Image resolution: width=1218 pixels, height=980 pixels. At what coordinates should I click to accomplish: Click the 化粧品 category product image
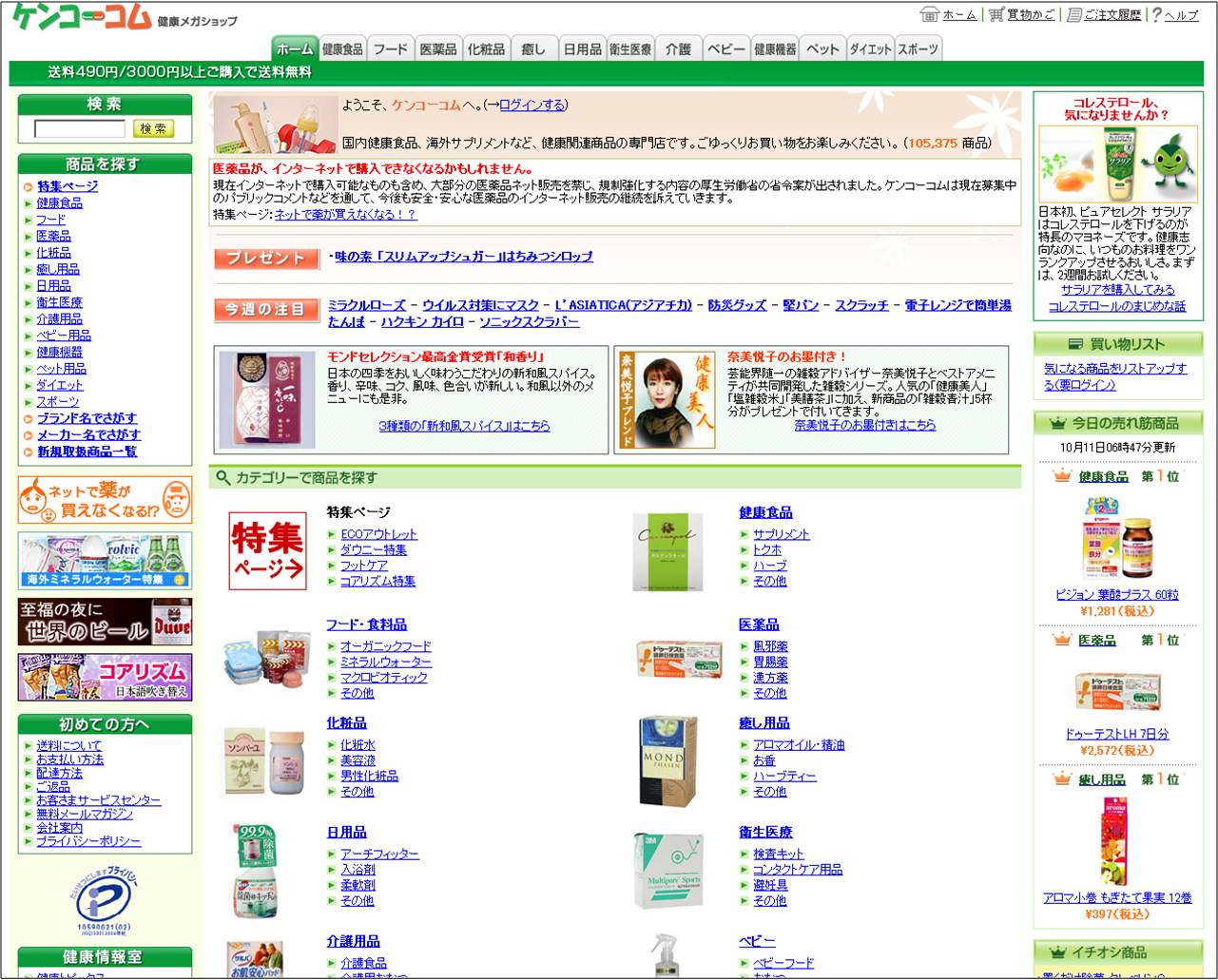click(263, 759)
